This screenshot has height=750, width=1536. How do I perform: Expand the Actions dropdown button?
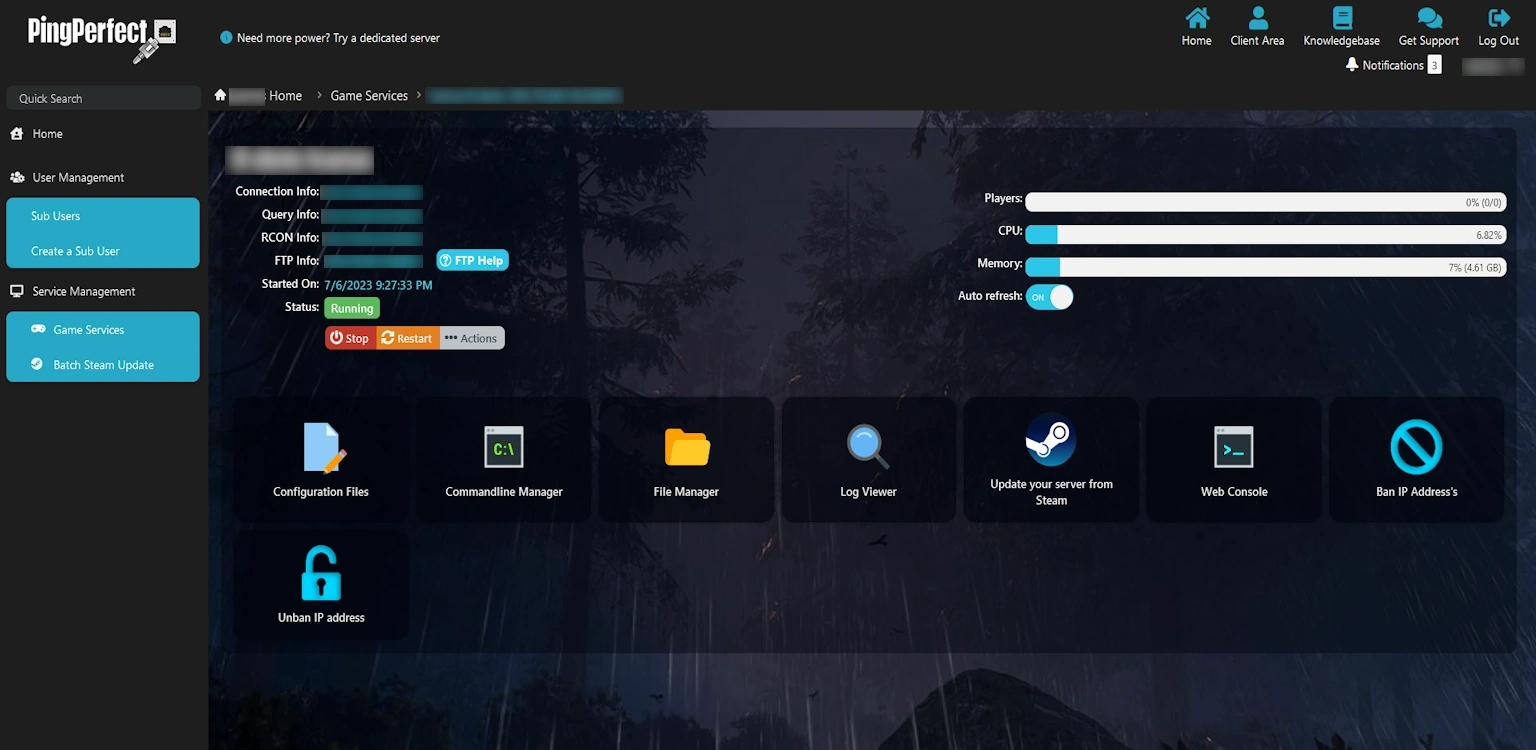[471, 338]
